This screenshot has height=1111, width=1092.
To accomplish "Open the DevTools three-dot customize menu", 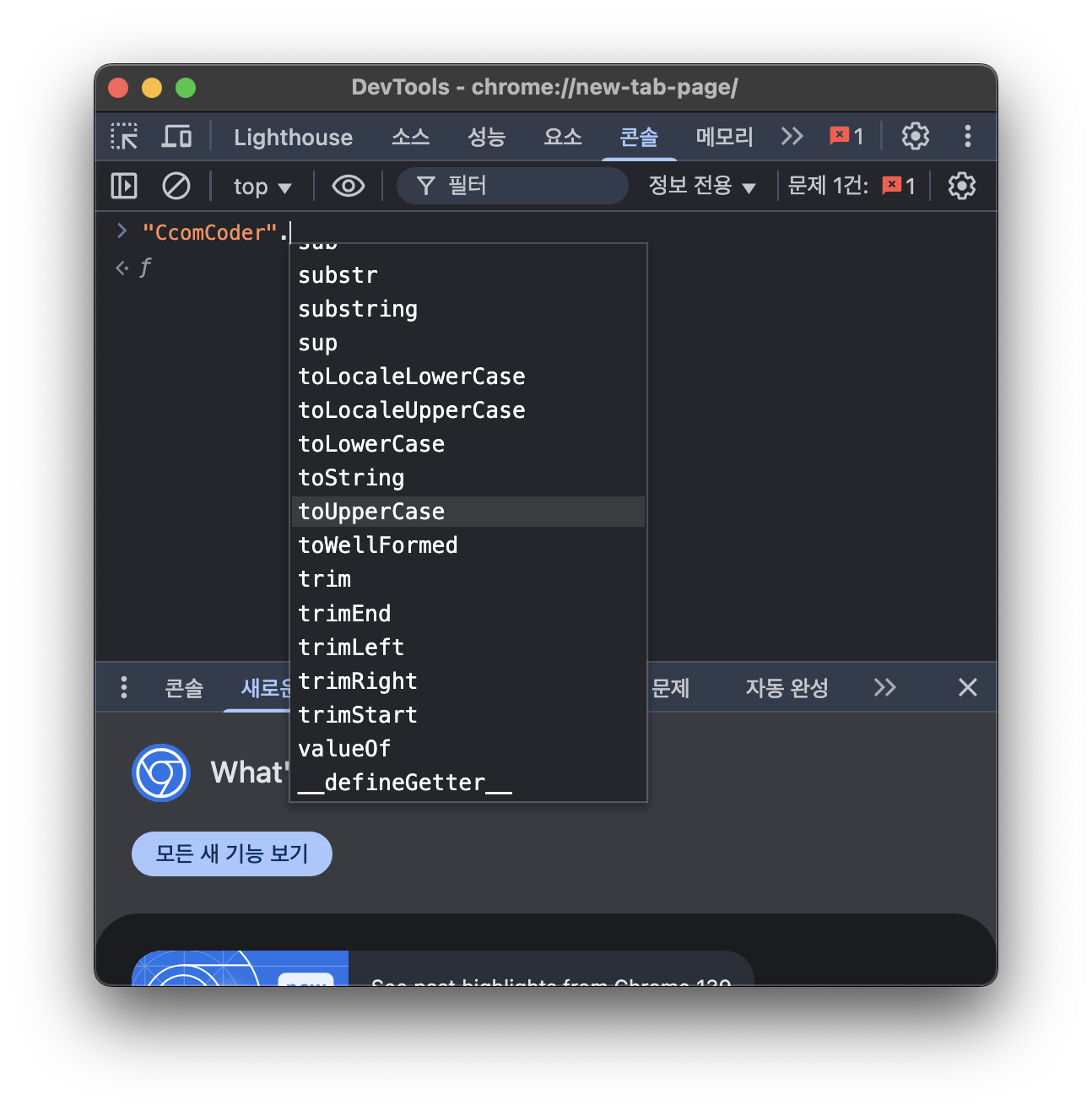I will tap(967, 136).
